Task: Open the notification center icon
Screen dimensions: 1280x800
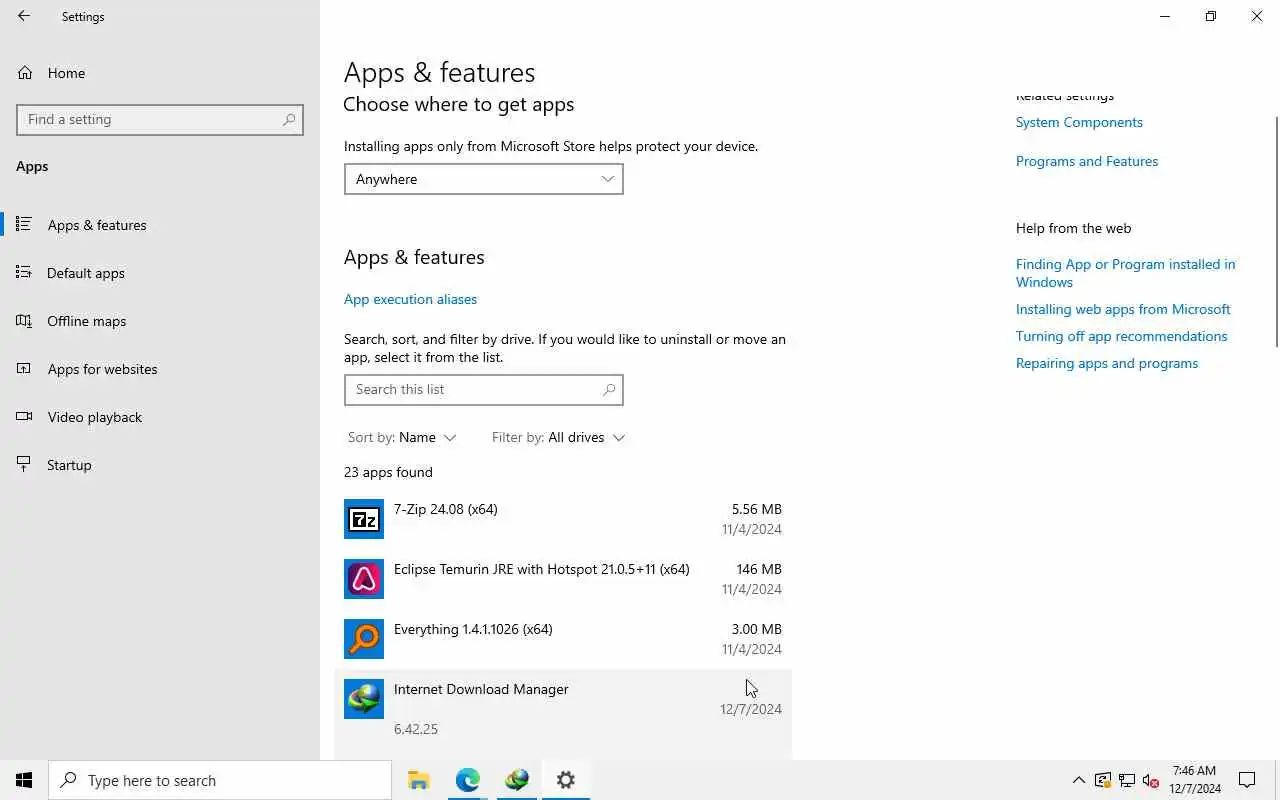Action: (x=1247, y=780)
